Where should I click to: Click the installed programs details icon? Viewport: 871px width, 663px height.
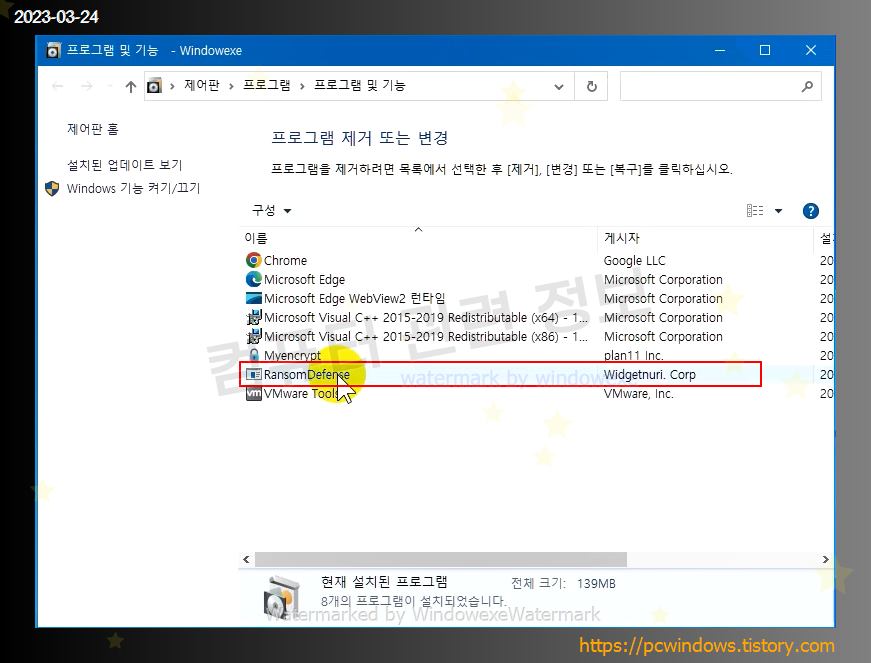pyautogui.click(x=282, y=597)
